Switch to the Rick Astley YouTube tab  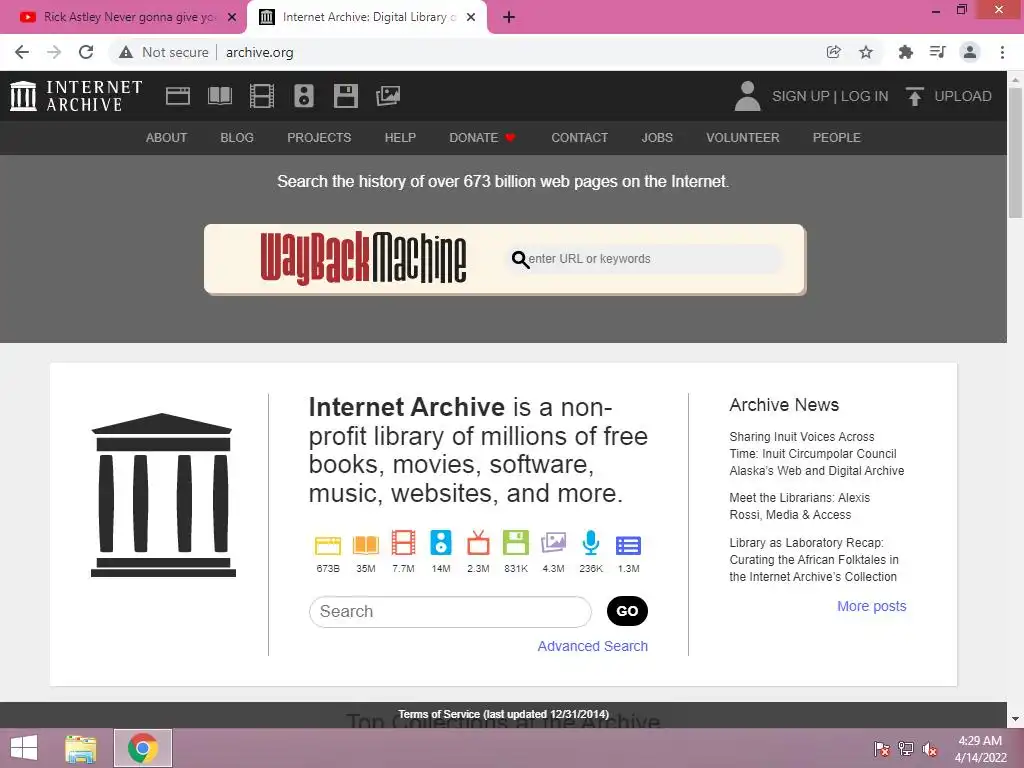(x=123, y=17)
